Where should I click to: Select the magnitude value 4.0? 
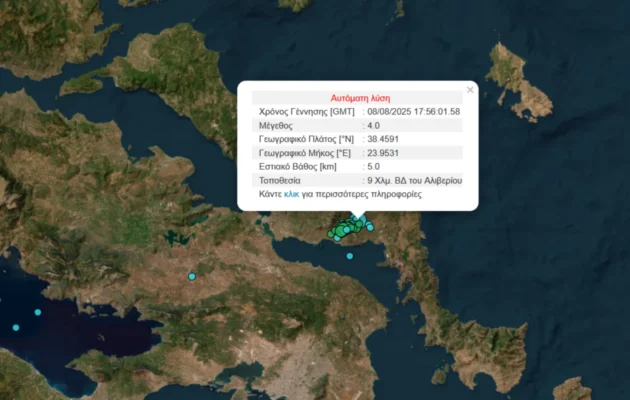(x=373, y=126)
